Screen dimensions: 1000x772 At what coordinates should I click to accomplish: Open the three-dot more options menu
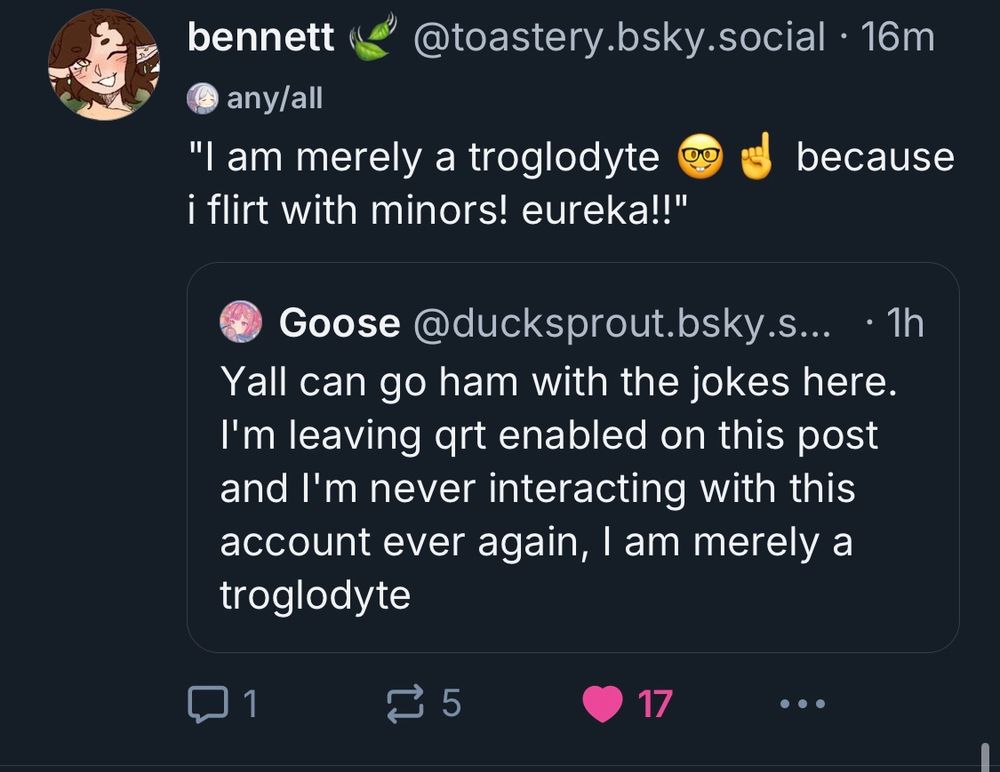coord(803,705)
